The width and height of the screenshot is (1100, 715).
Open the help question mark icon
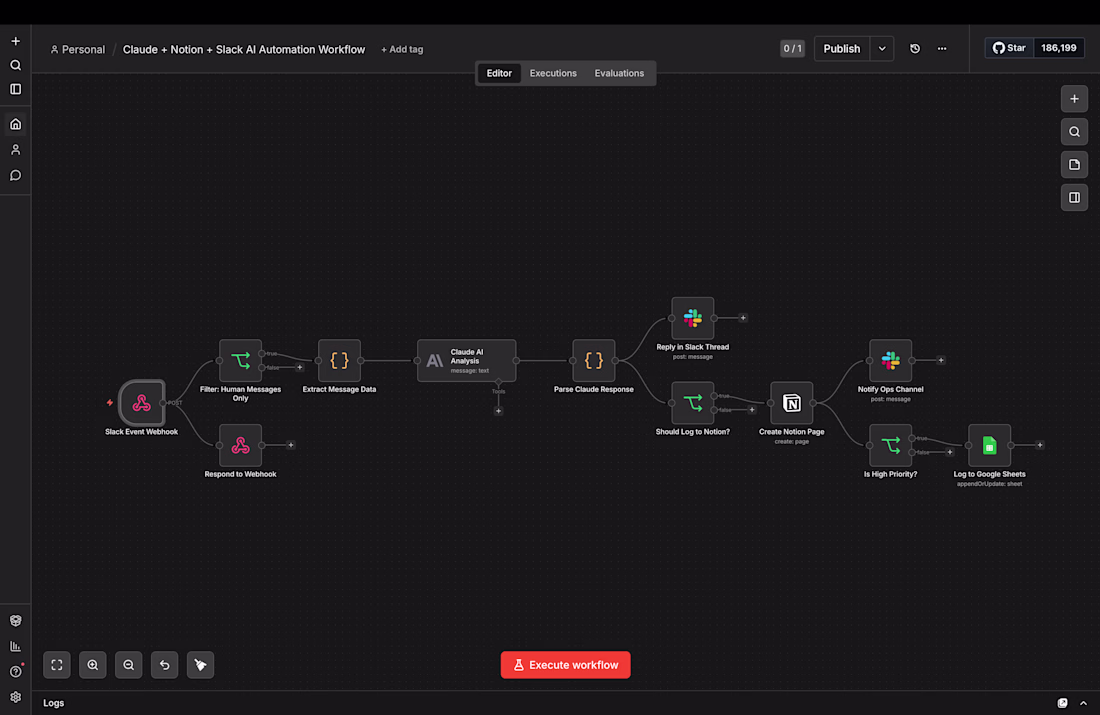pos(15,671)
